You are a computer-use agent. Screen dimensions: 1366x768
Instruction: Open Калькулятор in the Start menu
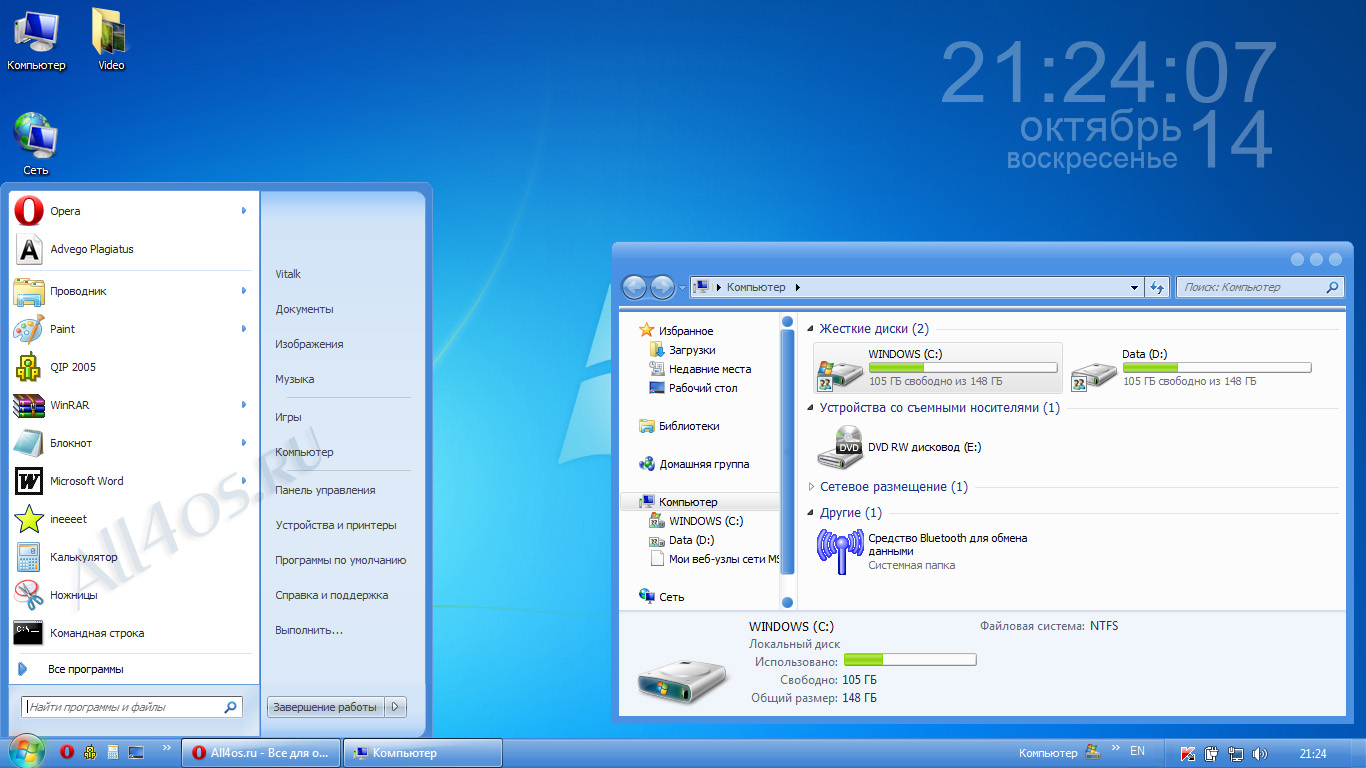(130, 557)
